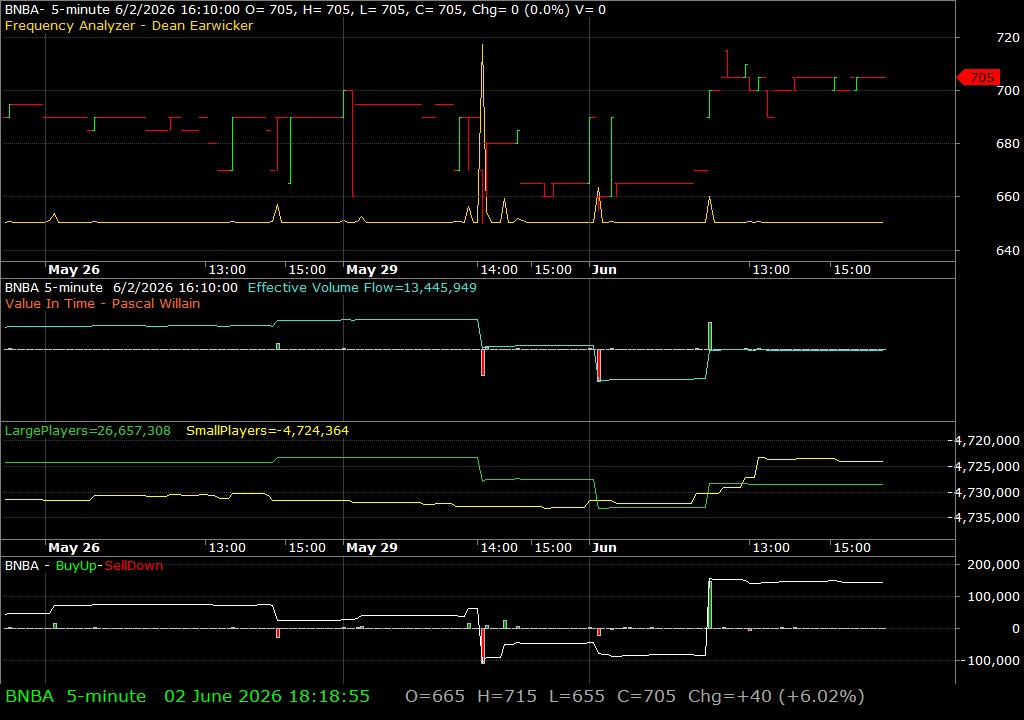Click the BNBA 5-minute status bar label
Screen dimensions: 1024x720
(x=75, y=696)
